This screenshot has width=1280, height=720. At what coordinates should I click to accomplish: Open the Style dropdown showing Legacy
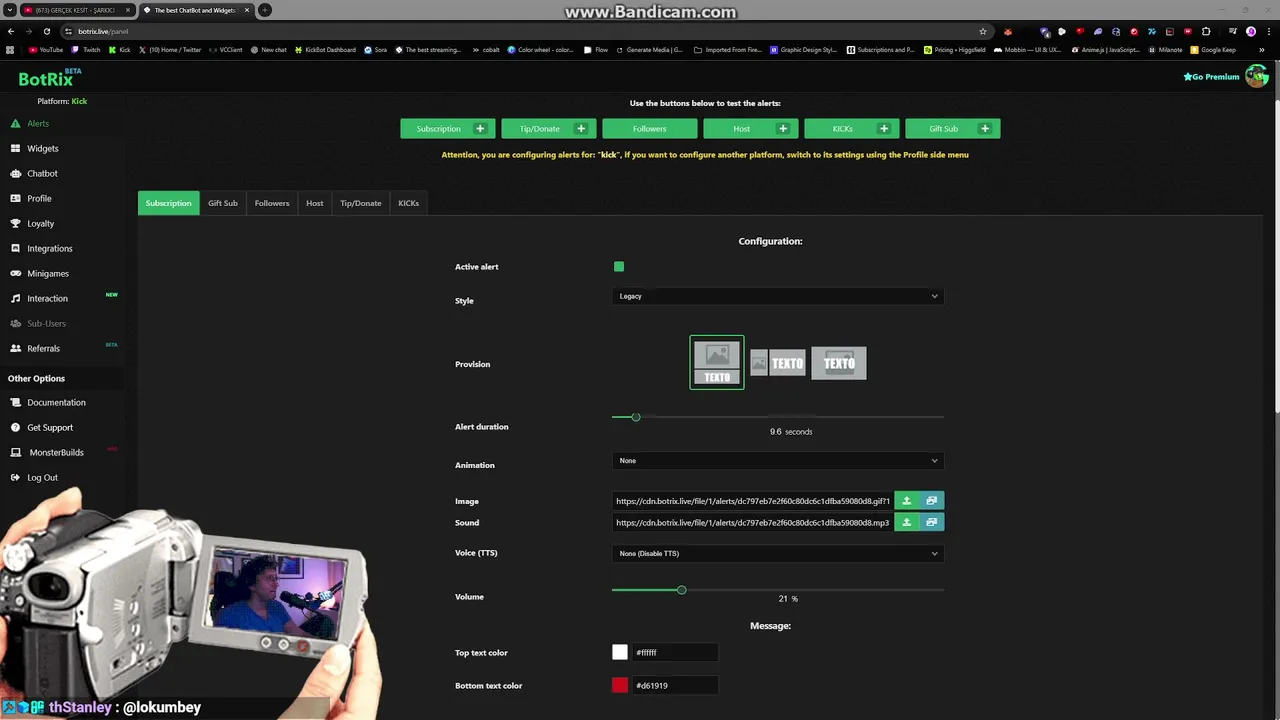[x=778, y=296]
